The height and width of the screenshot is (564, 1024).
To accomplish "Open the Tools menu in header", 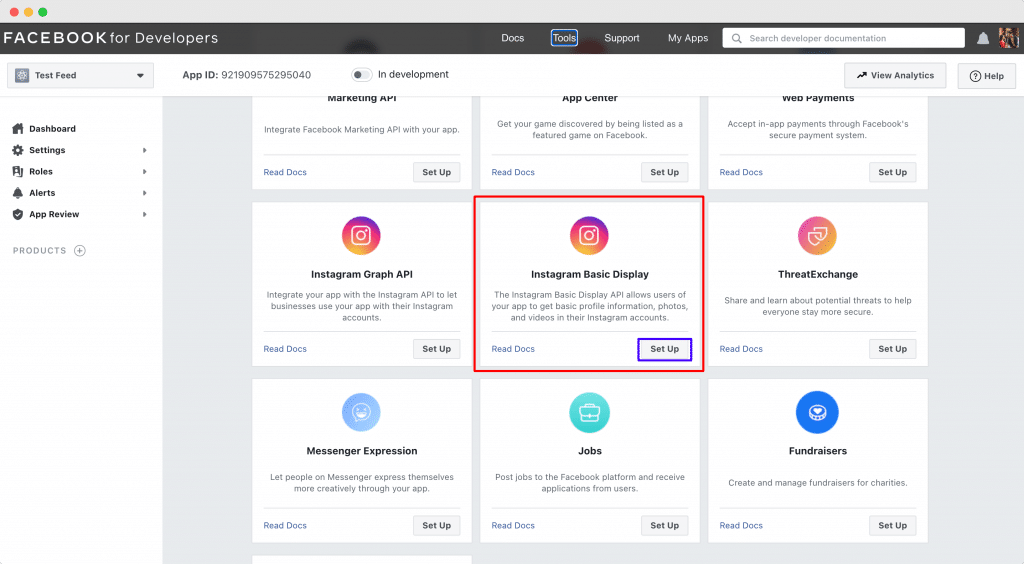I will [564, 38].
